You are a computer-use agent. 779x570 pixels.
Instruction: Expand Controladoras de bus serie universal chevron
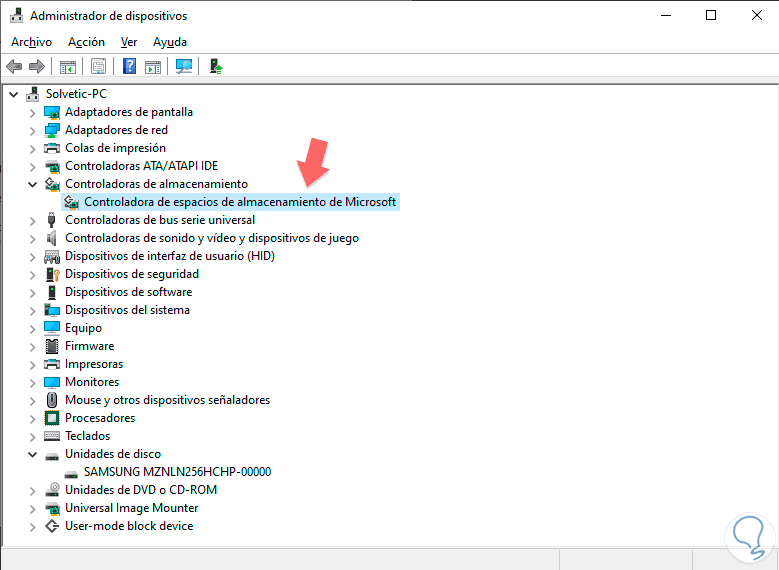coord(32,221)
